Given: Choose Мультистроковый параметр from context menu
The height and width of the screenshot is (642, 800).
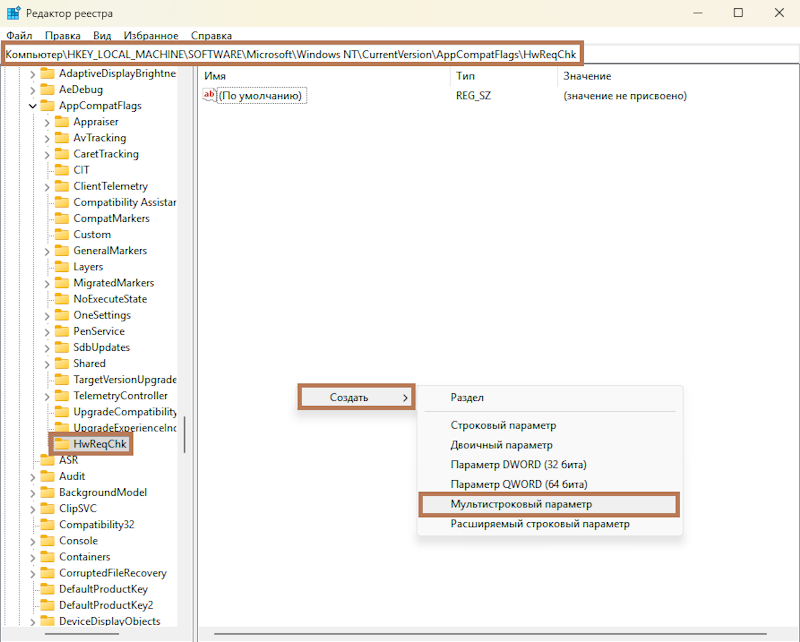Looking at the screenshot, I should pyautogui.click(x=521, y=505).
